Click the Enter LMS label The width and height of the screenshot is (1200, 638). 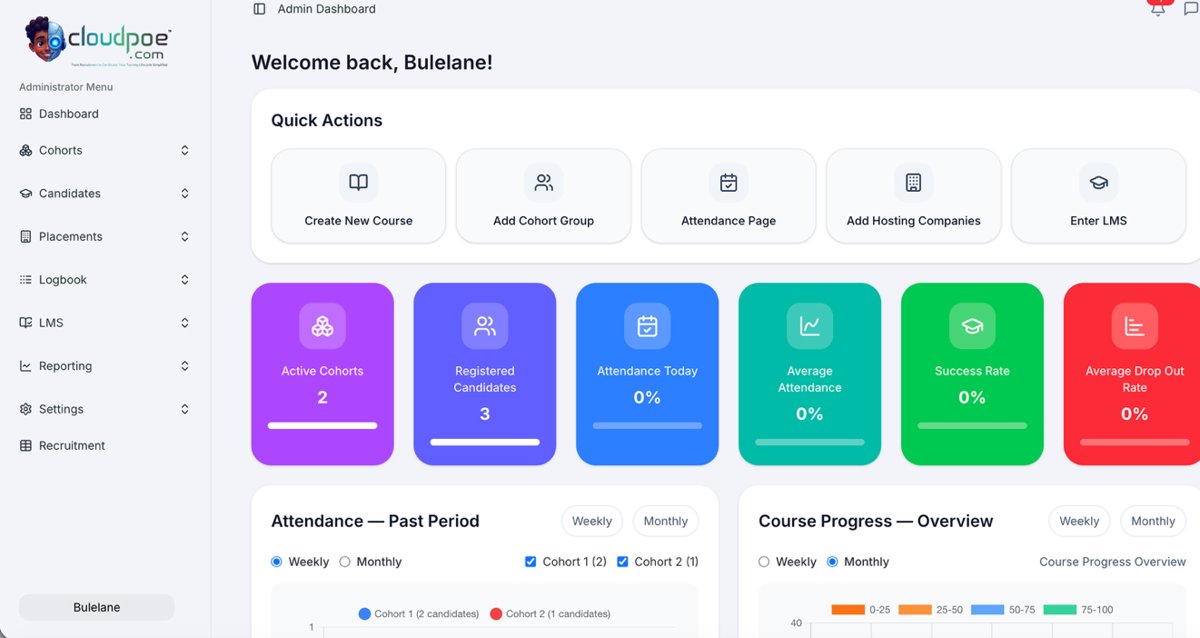point(1098,221)
